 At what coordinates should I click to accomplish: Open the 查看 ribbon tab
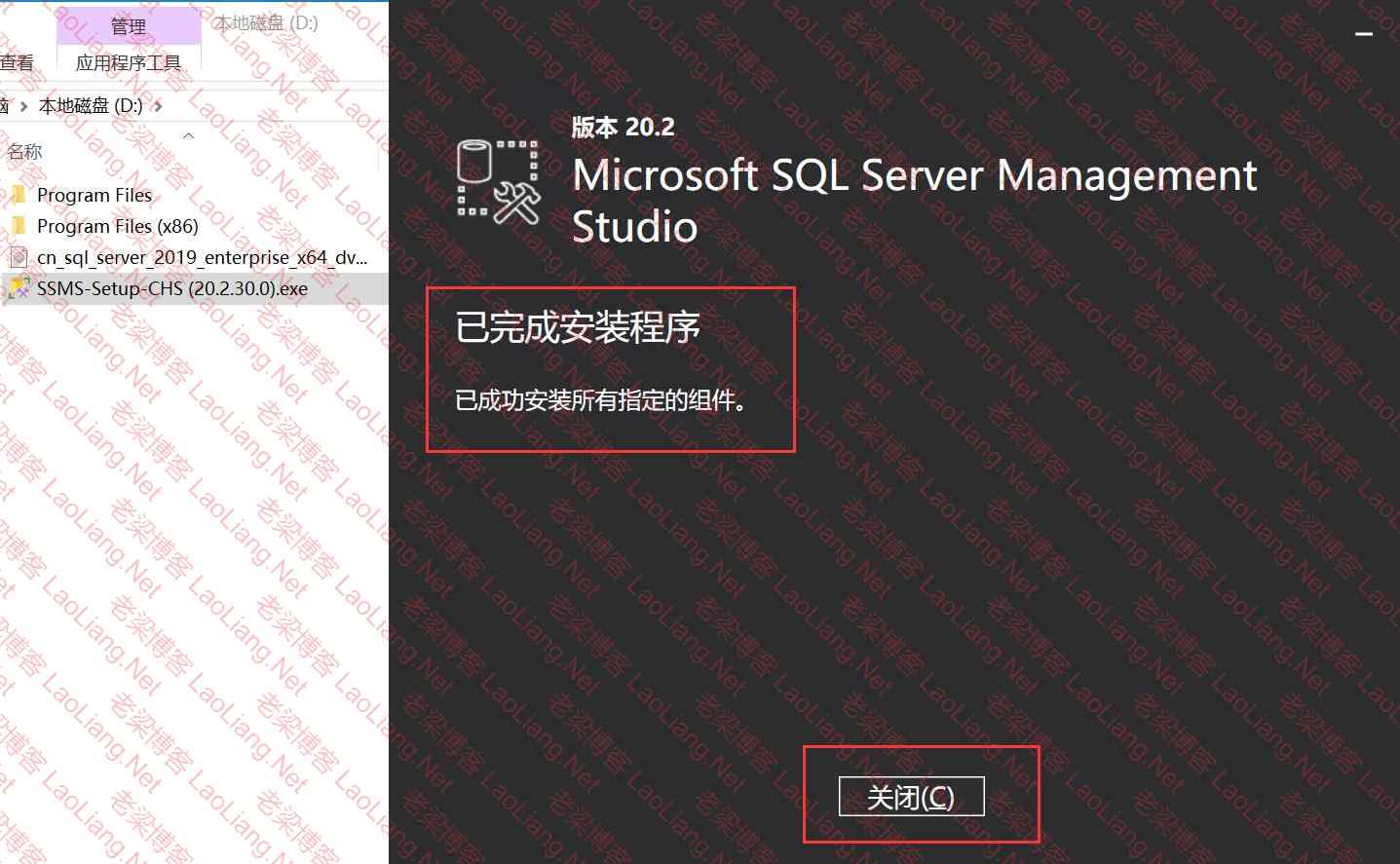[x=17, y=63]
